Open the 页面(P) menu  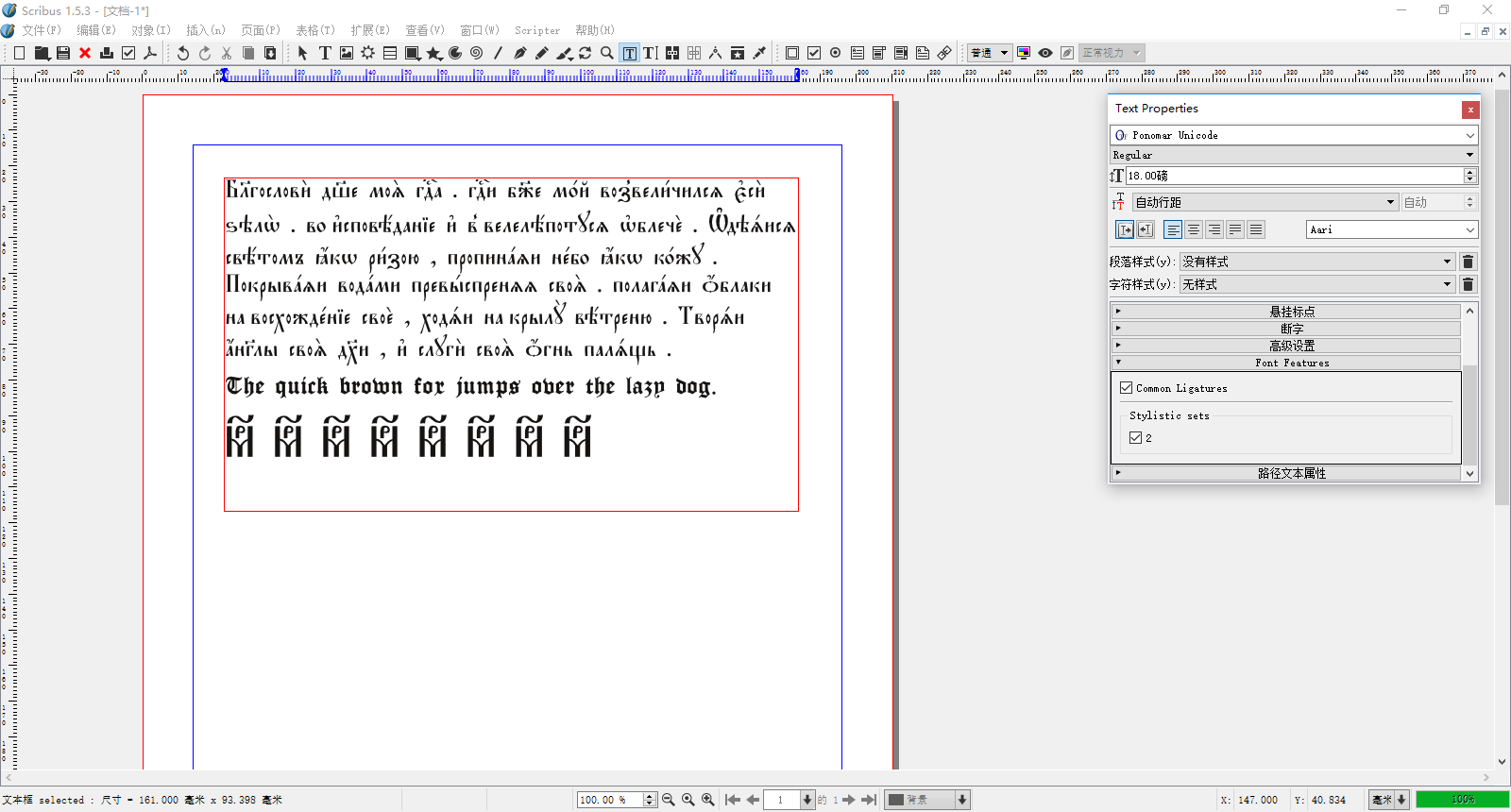(x=261, y=30)
